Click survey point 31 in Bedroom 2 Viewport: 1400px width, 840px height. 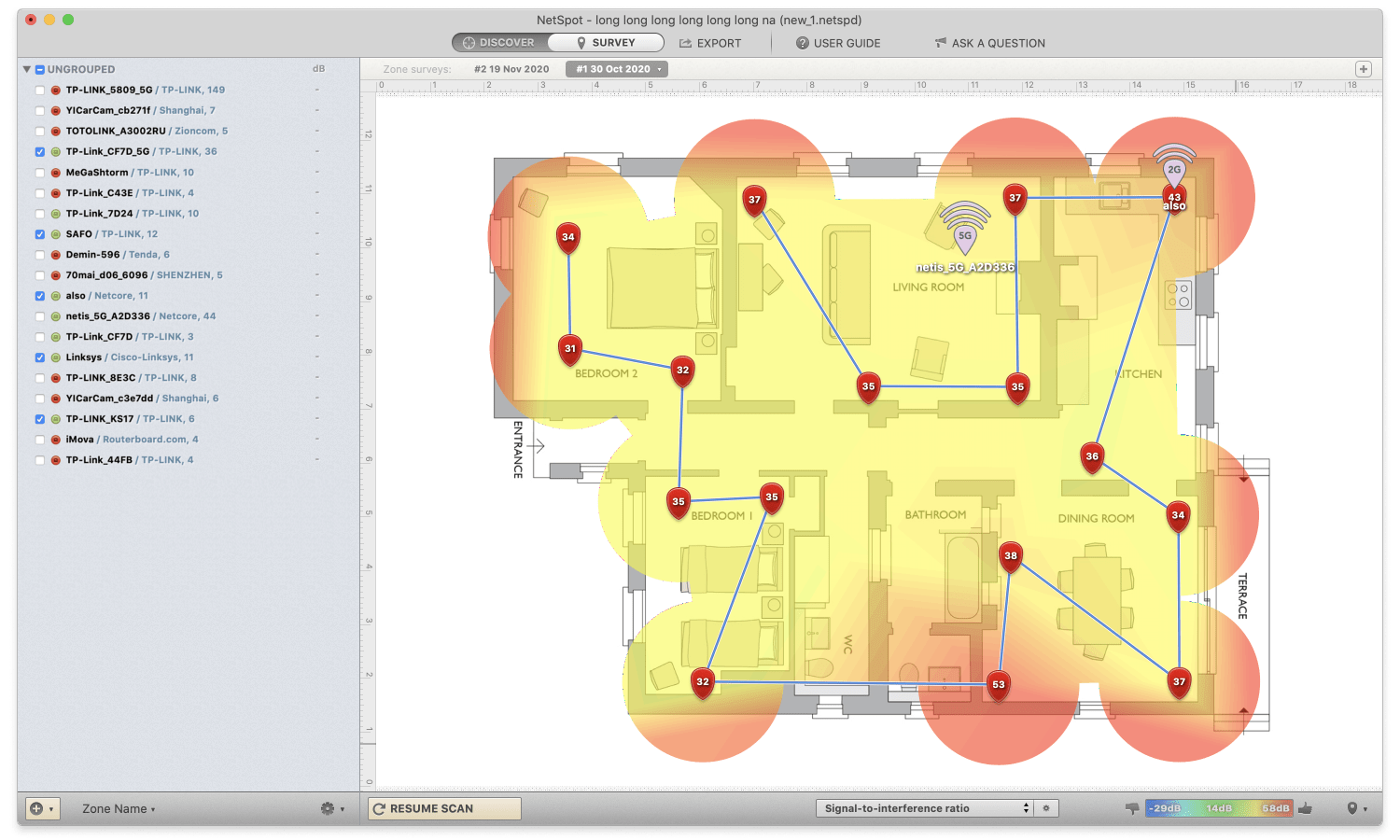(x=570, y=349)
